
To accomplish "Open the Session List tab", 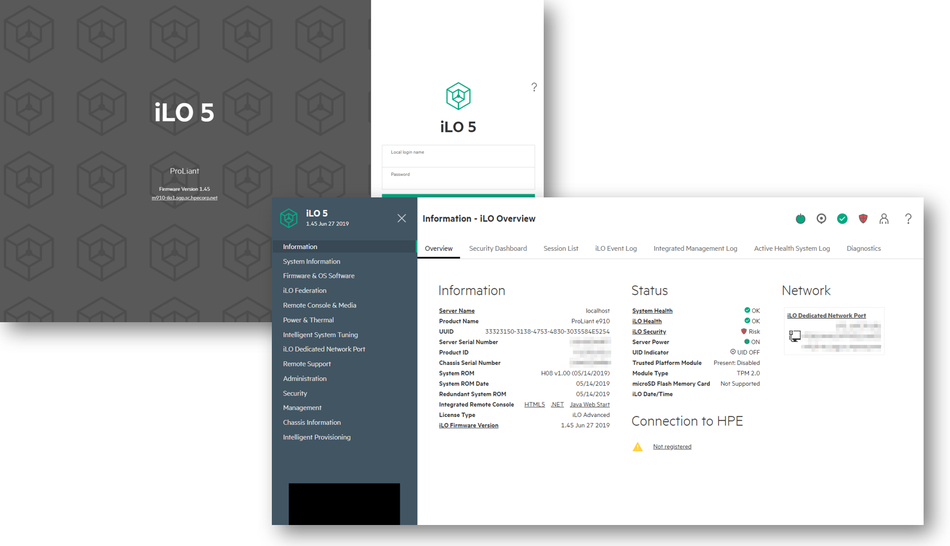I will 560,248.
